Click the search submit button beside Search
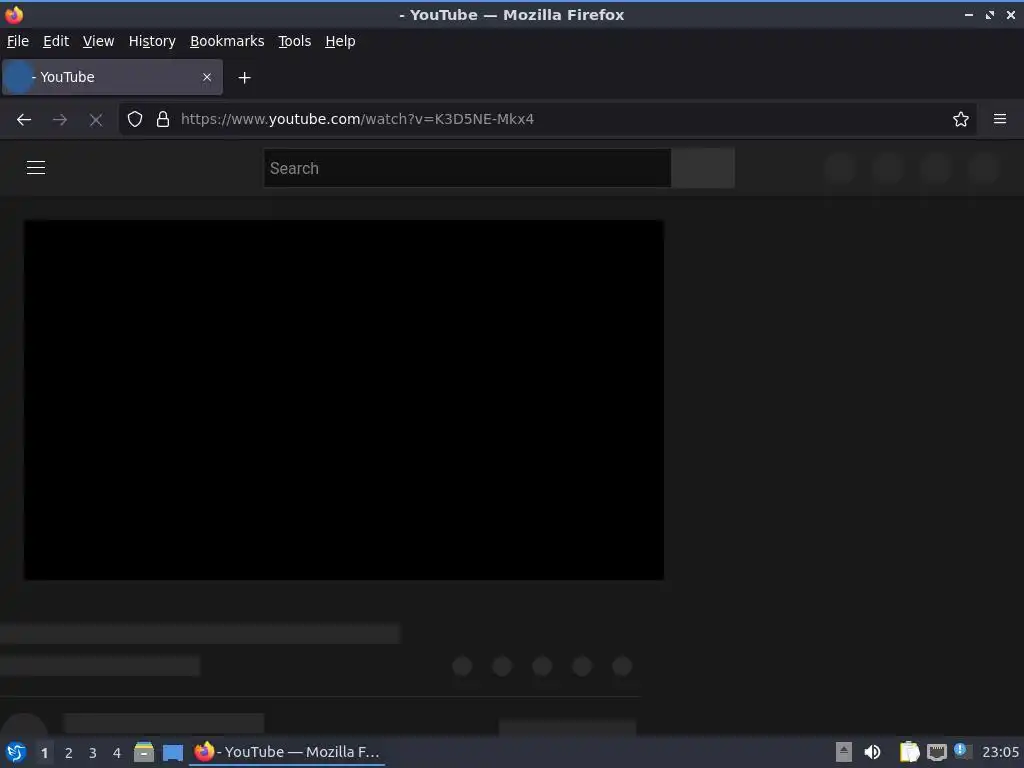The height and width of the screenshot is (768, 1024). coord(703,168)
